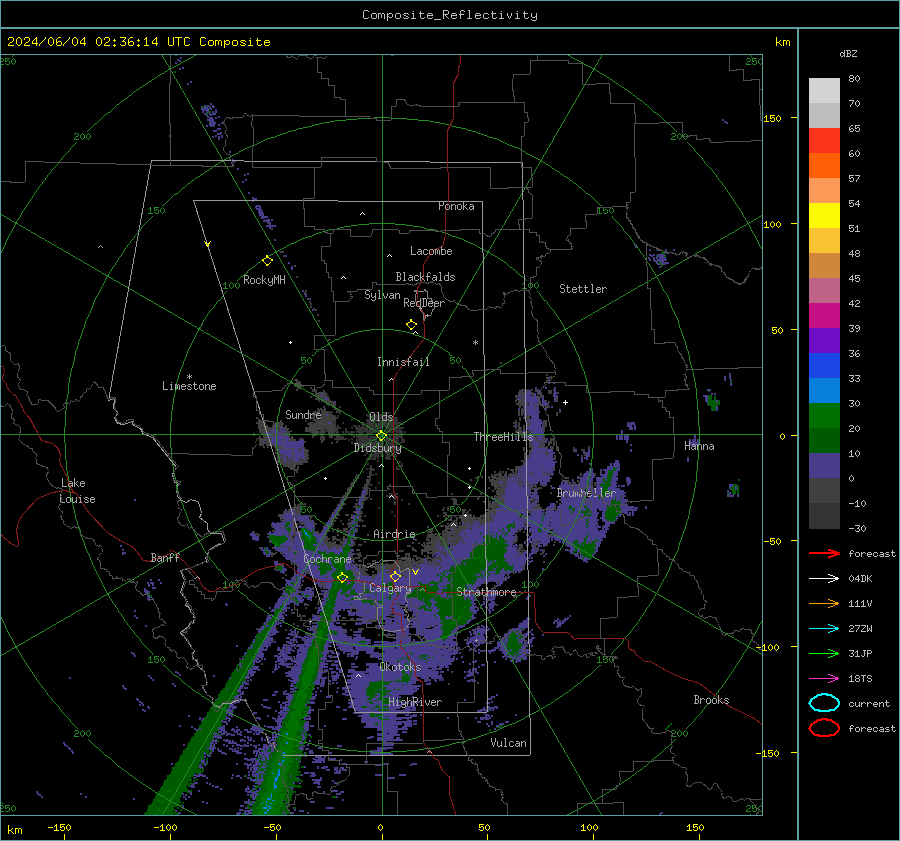
Task: Click the Cochrane city label
Action: (327, 559)
